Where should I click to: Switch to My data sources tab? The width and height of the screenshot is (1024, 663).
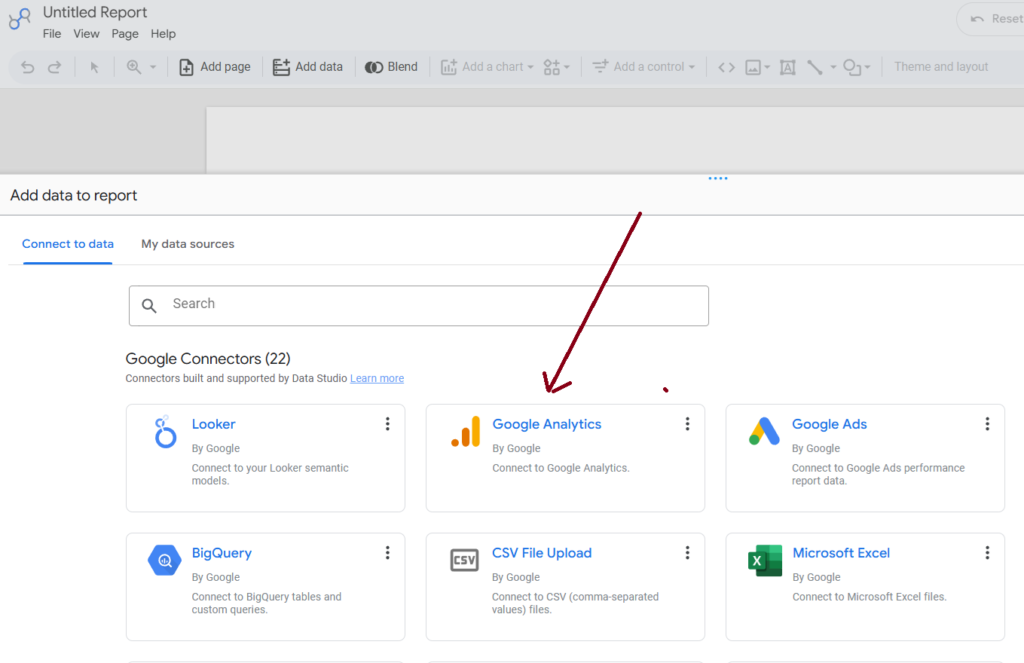187,244
